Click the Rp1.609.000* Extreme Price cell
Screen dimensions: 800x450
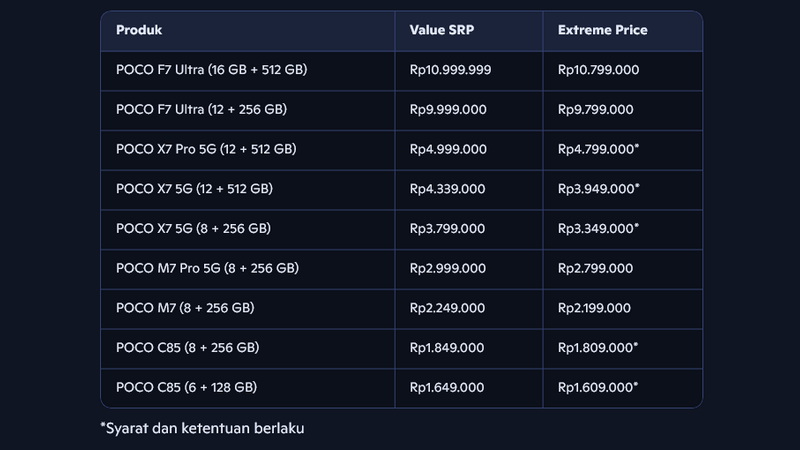click(x=598, y=387)
